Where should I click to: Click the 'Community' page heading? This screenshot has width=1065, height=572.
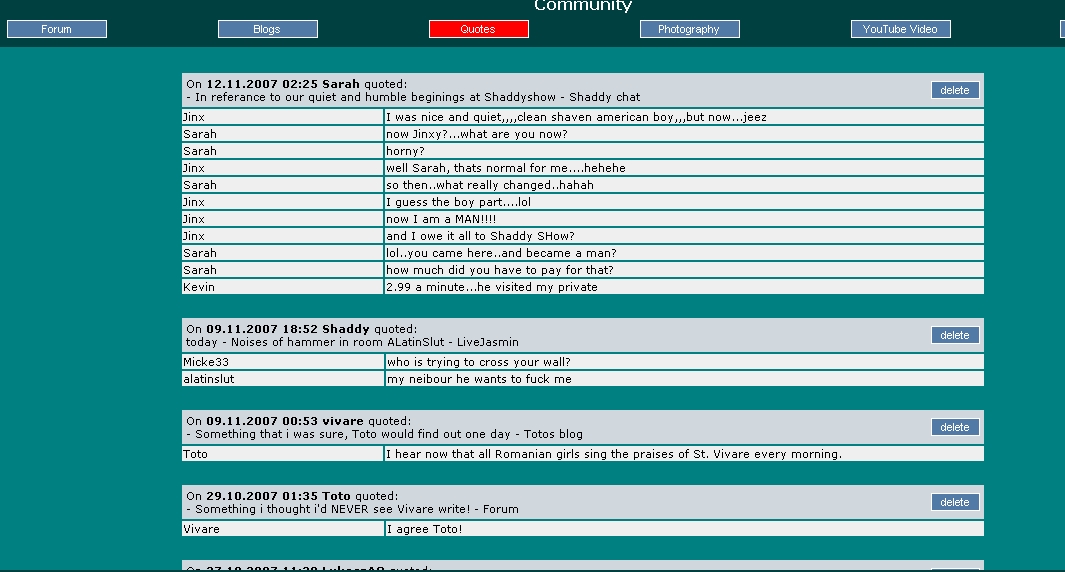(583, 6)
